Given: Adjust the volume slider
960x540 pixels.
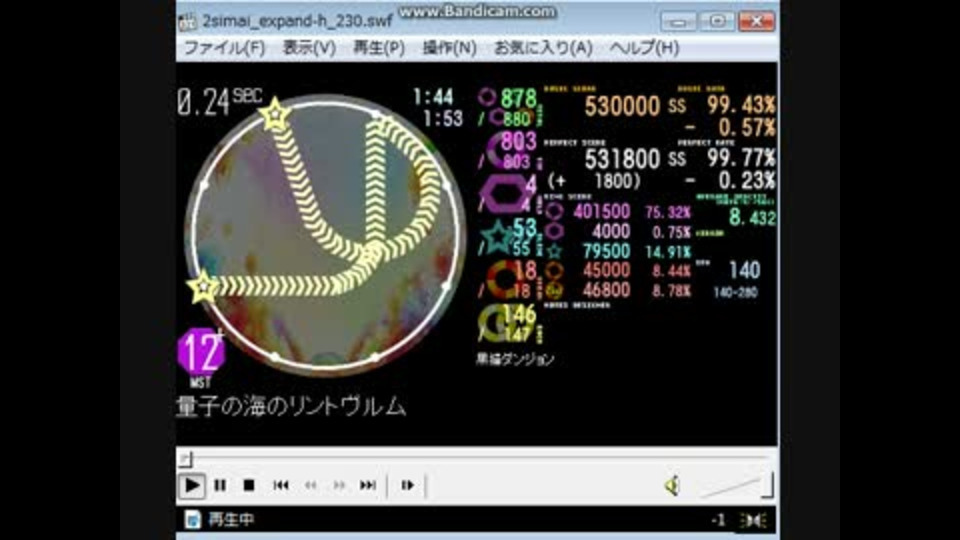Looking at the screenshot, I should (735, 486).
